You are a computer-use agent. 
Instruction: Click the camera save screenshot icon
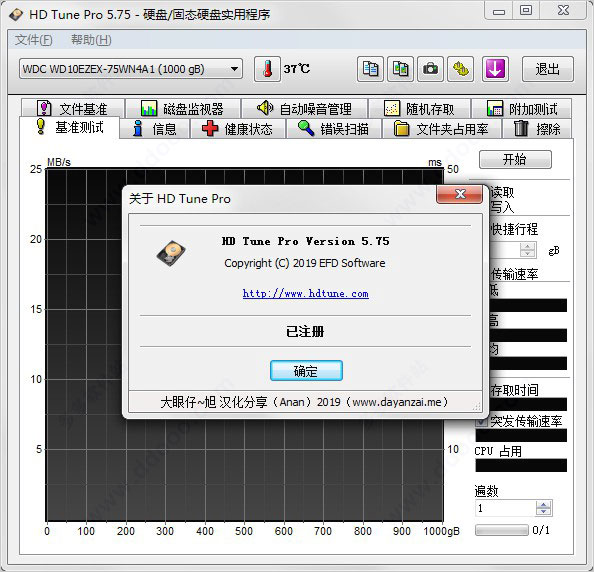[x=430, y=69]
